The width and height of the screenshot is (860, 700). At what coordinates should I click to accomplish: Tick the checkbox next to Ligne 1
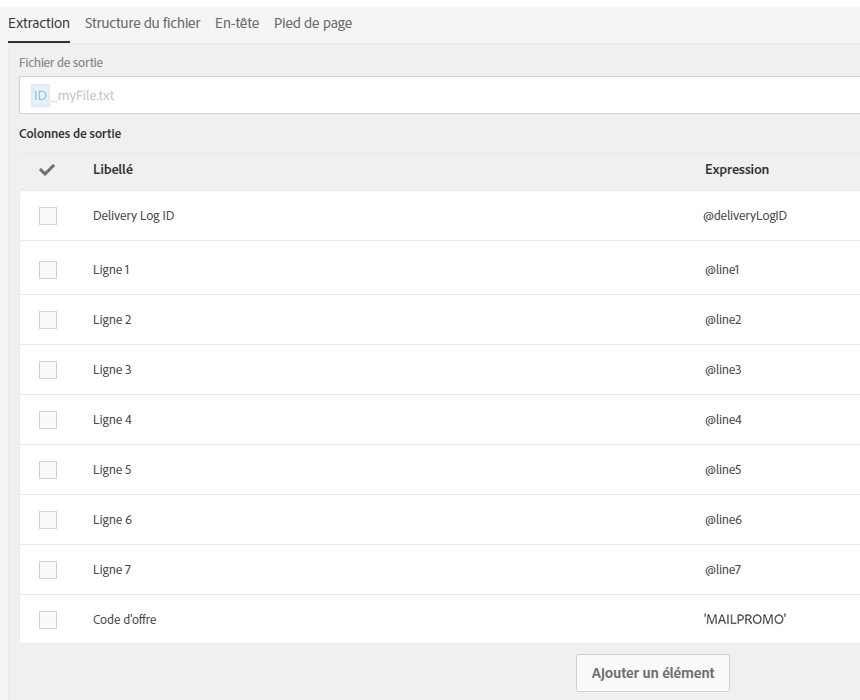point(48,270)
